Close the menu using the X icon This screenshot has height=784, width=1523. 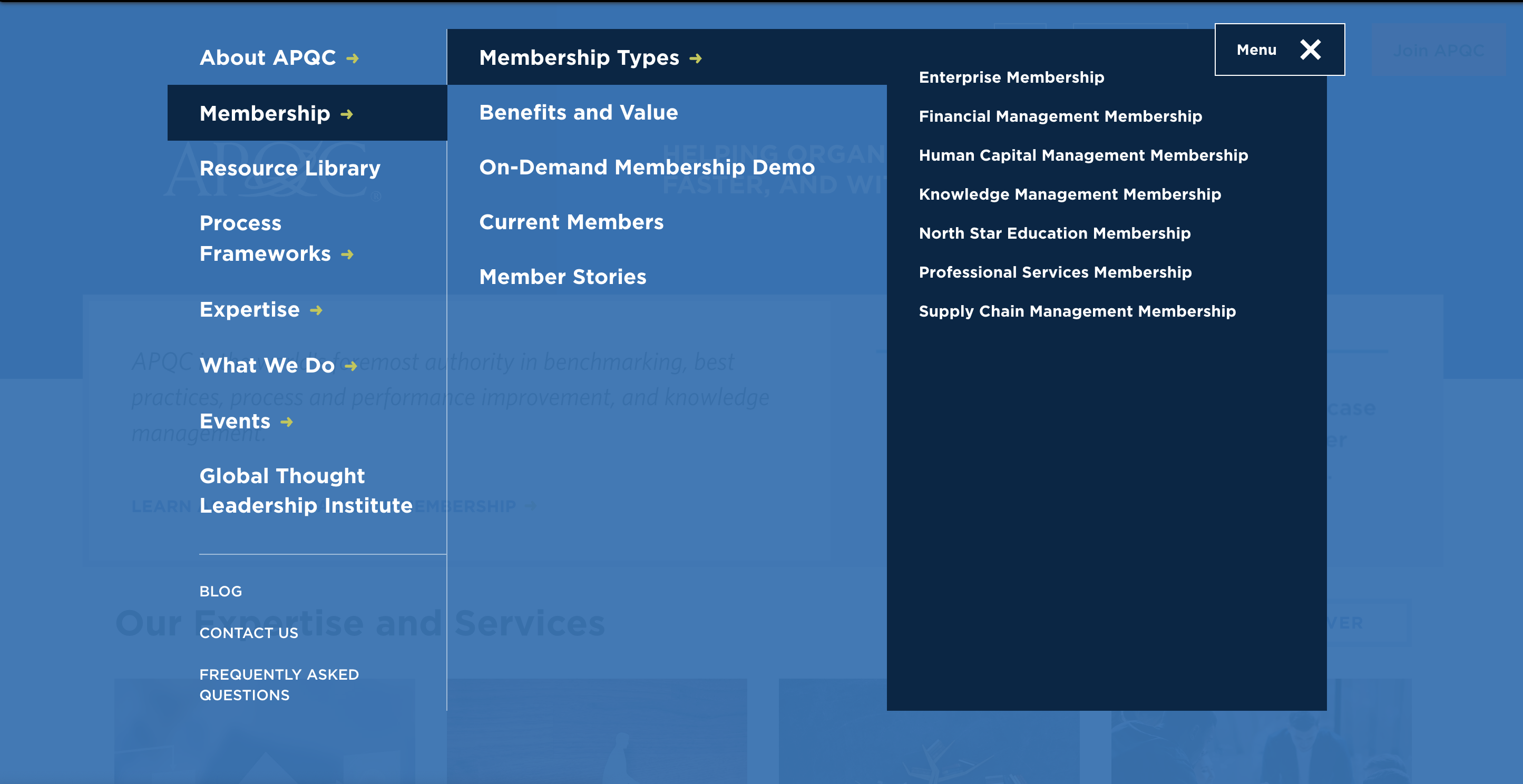1311,50
